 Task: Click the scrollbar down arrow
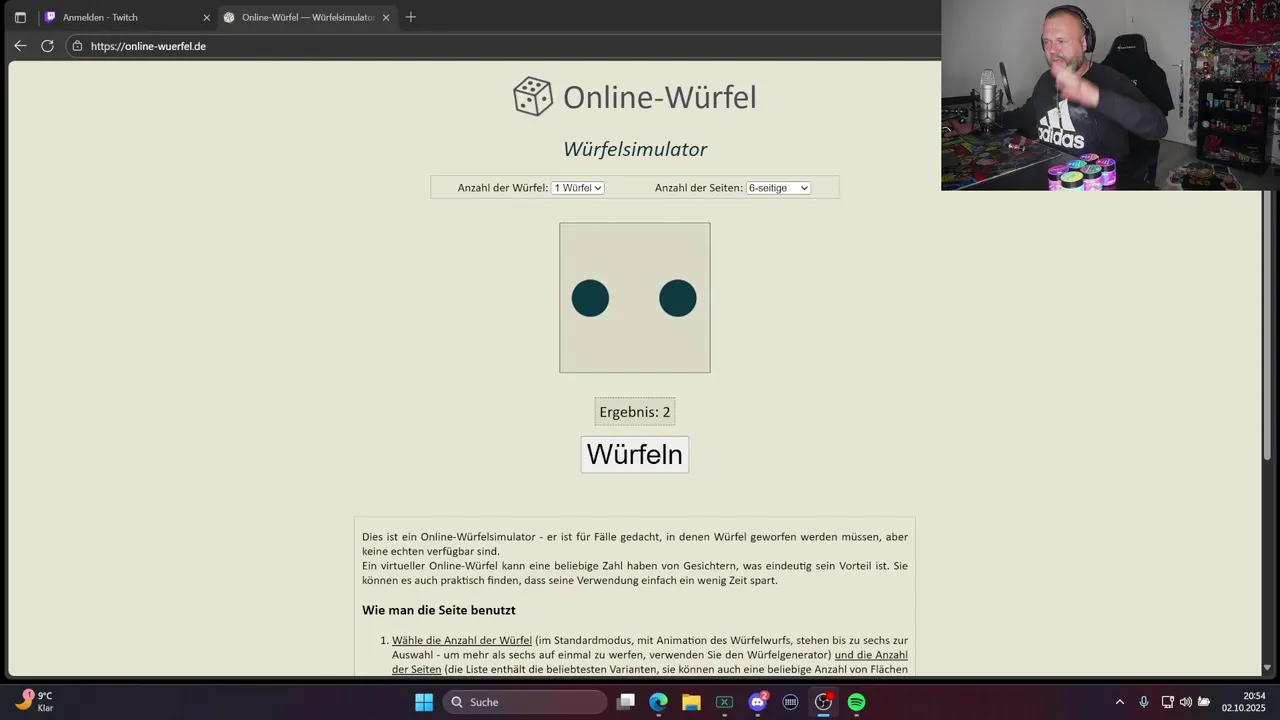[1267, 667]
